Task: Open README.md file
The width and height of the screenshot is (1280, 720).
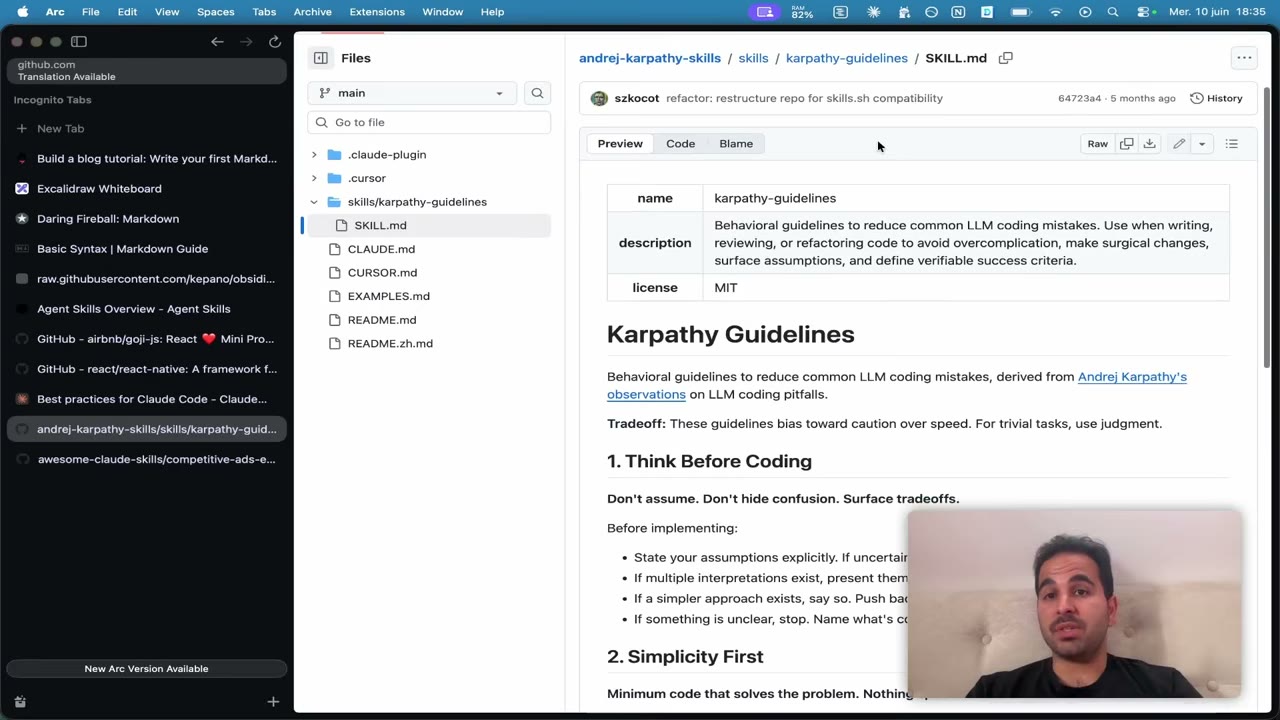Action: pyautogui.click(x=382, y=320)
